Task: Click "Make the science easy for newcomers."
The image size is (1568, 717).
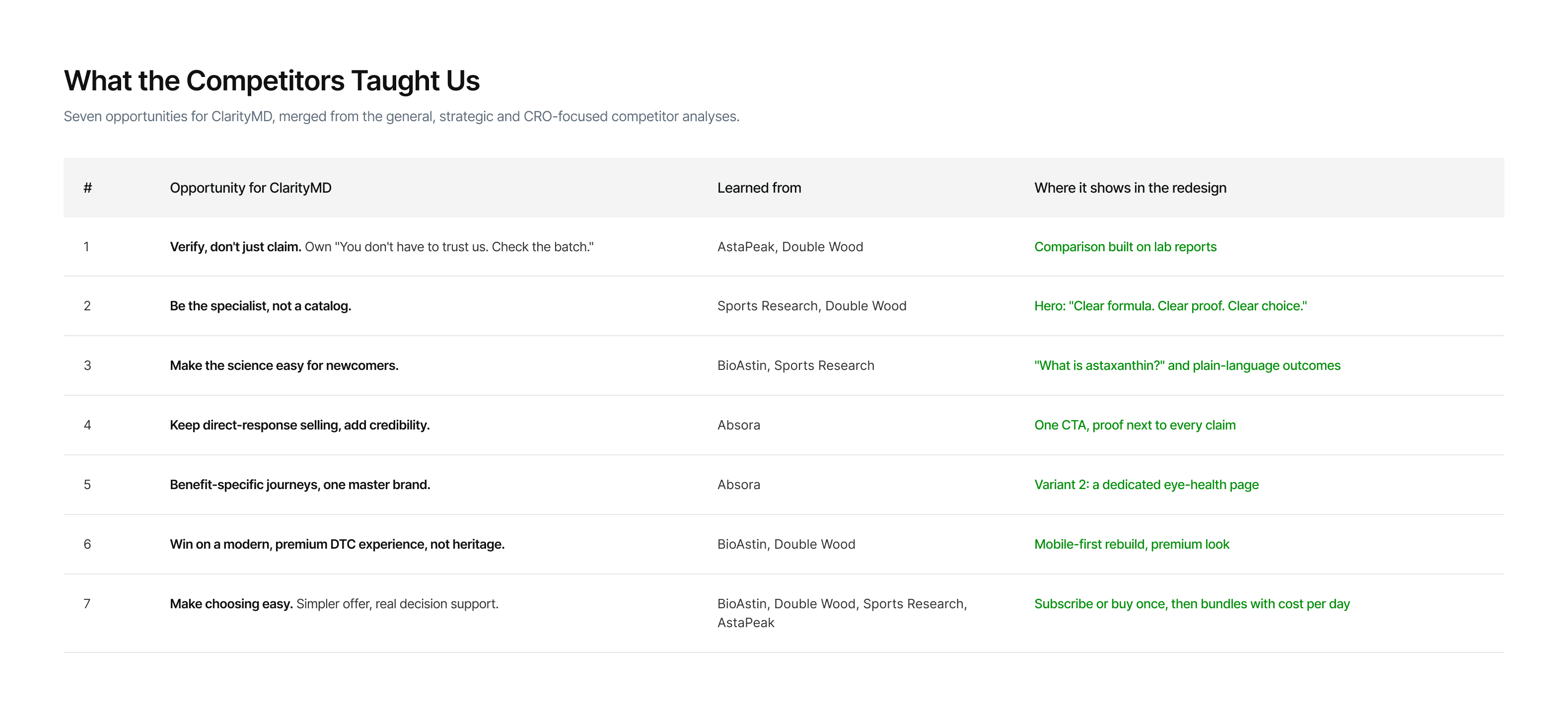Action: click(x=285, y=366)
